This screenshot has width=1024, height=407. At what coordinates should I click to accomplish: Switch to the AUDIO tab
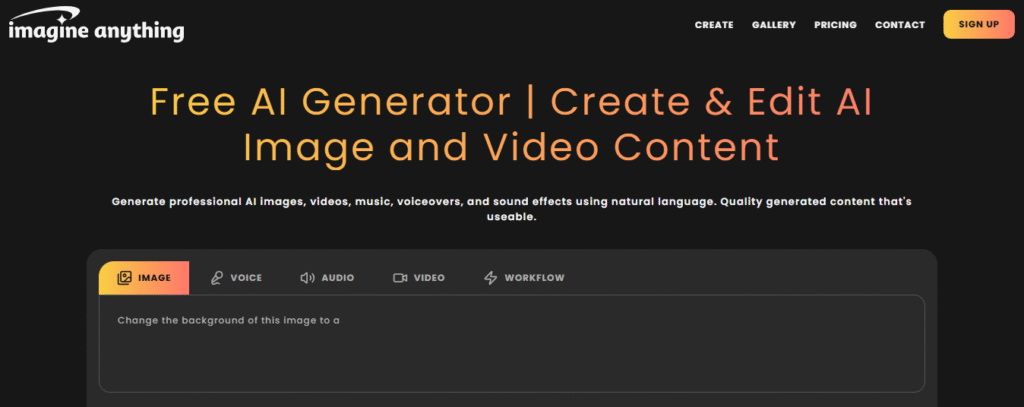[x=337, y=278]
